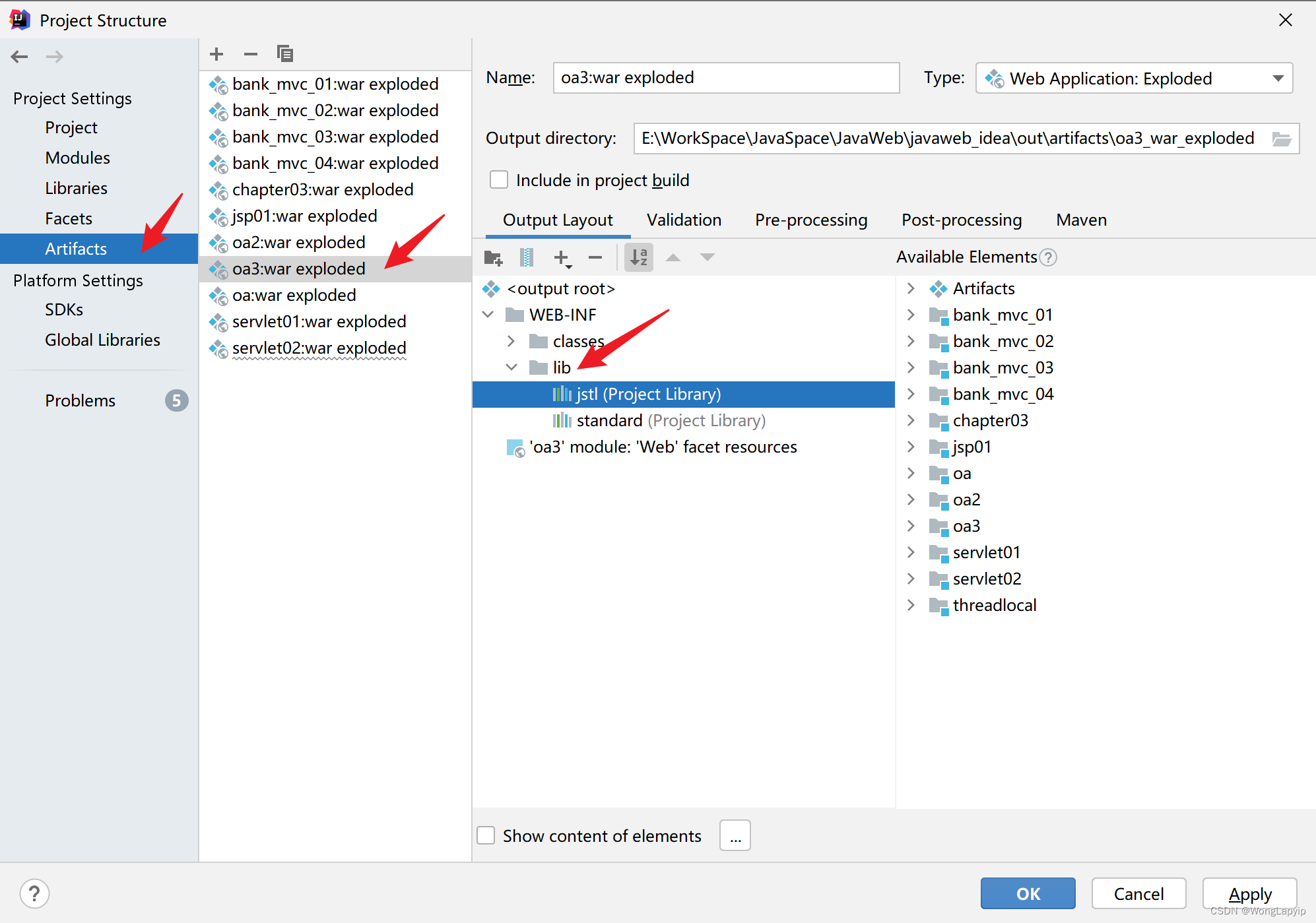Open the artifact Type dropdown

[x=1278, y=79]
